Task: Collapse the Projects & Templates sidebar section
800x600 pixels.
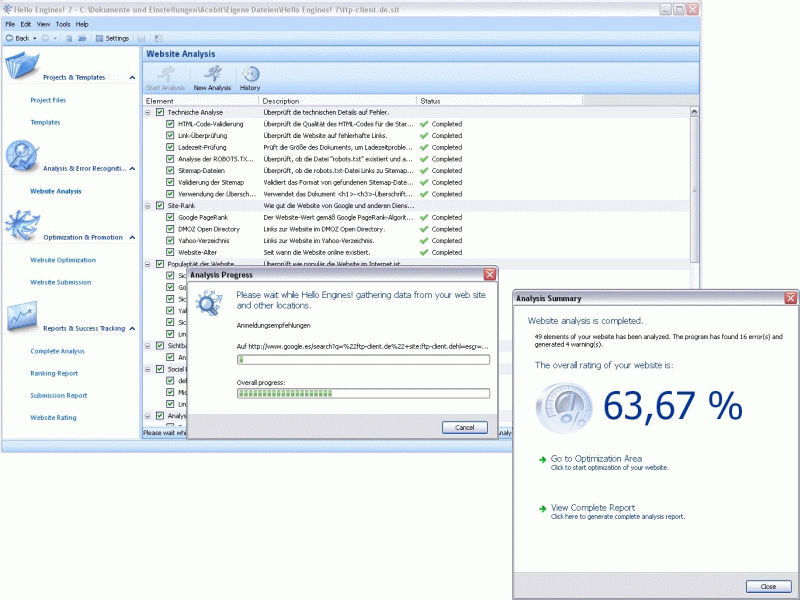Action: (x=132, y=77)
